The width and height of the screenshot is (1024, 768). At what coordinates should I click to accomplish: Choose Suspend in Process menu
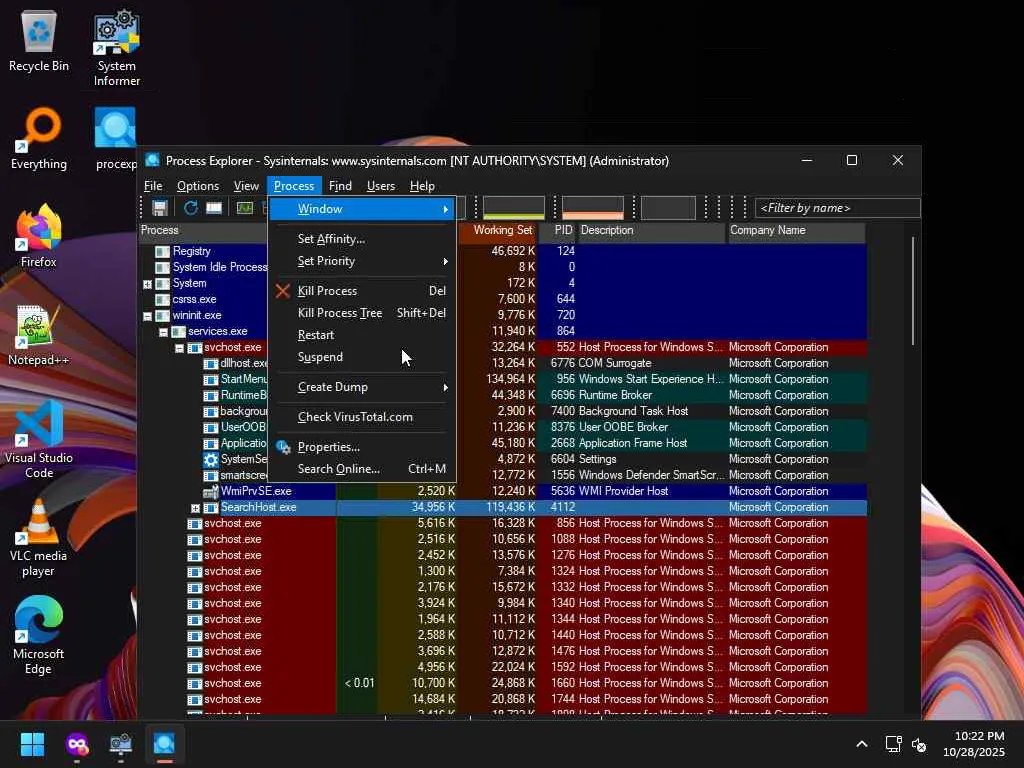coord(362,357)
